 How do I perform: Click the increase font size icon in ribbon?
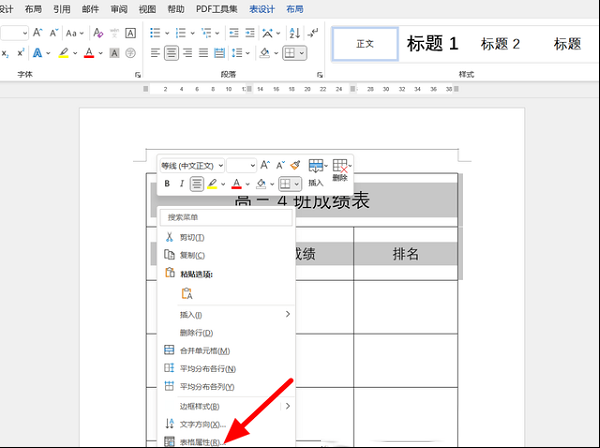pyautogui.click(x=37, y=33)
